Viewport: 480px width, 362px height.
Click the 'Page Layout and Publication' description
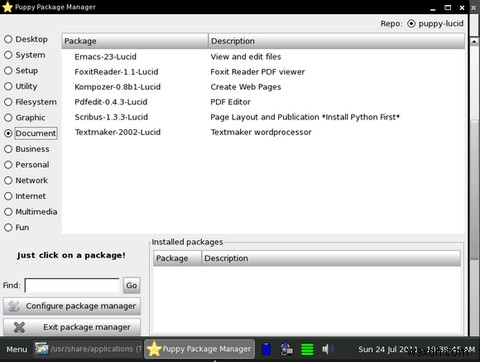(x=265, y=117)
